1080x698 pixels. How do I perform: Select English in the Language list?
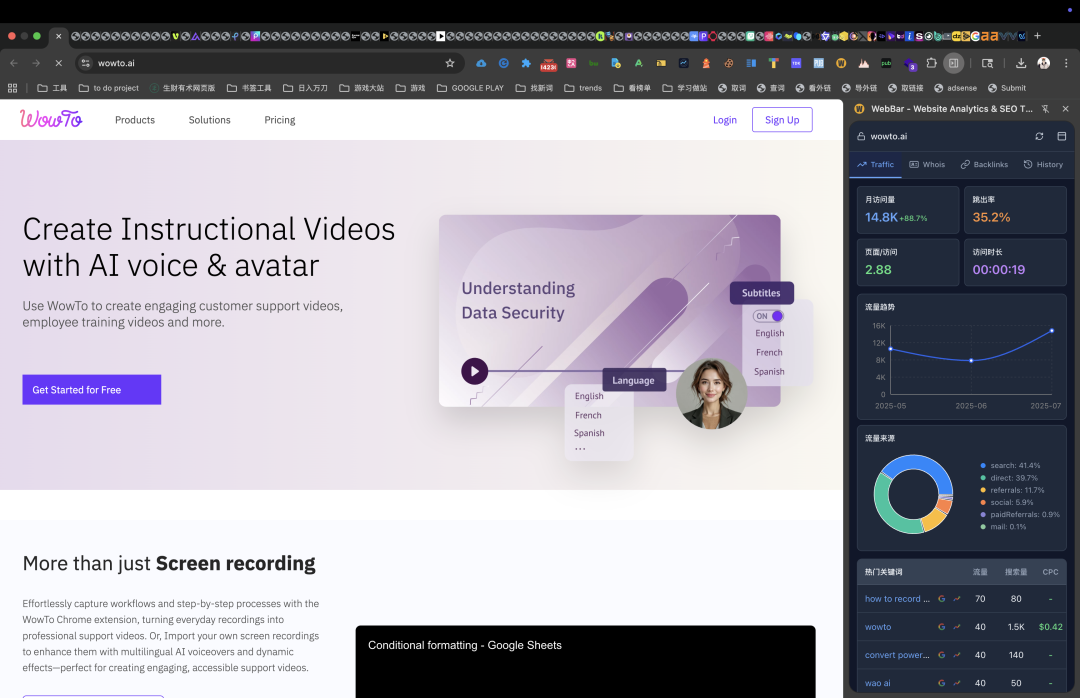click(589, 396)
